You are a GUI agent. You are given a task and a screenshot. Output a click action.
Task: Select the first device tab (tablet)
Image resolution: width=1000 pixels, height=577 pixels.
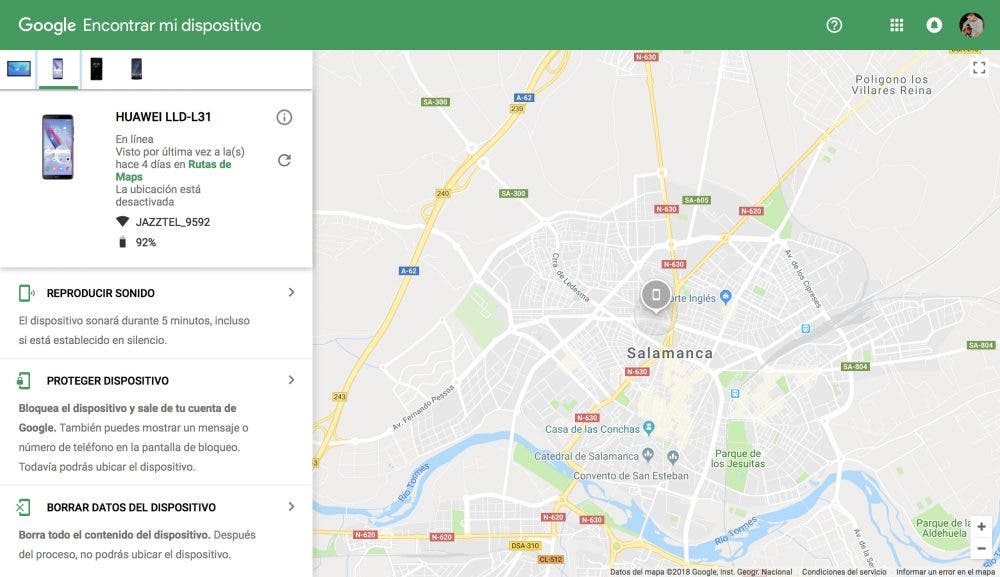(x=19, y=69)
